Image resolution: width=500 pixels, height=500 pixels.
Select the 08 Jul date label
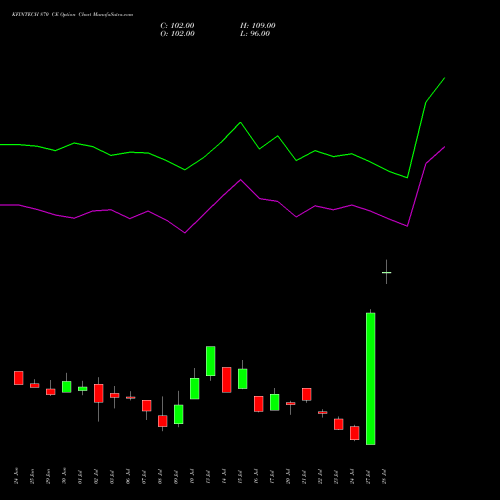160,477
